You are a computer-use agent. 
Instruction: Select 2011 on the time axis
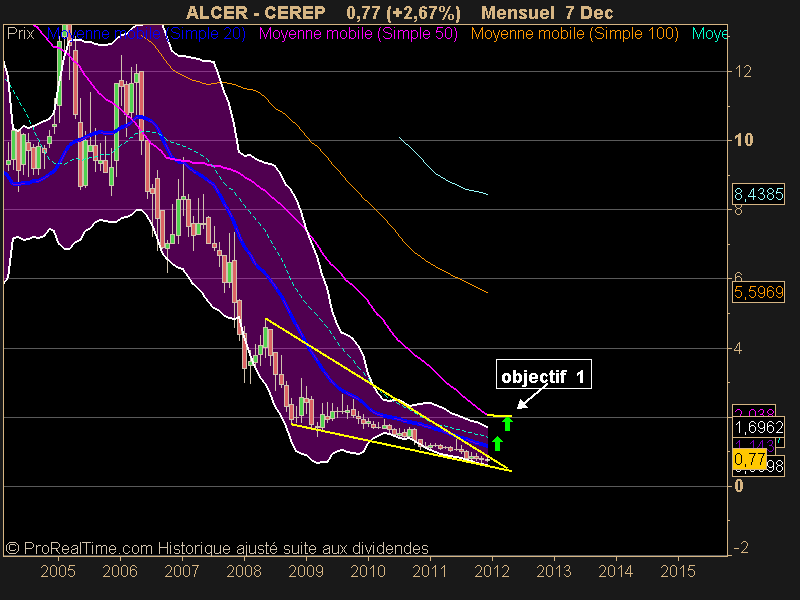tap(430, 571)
